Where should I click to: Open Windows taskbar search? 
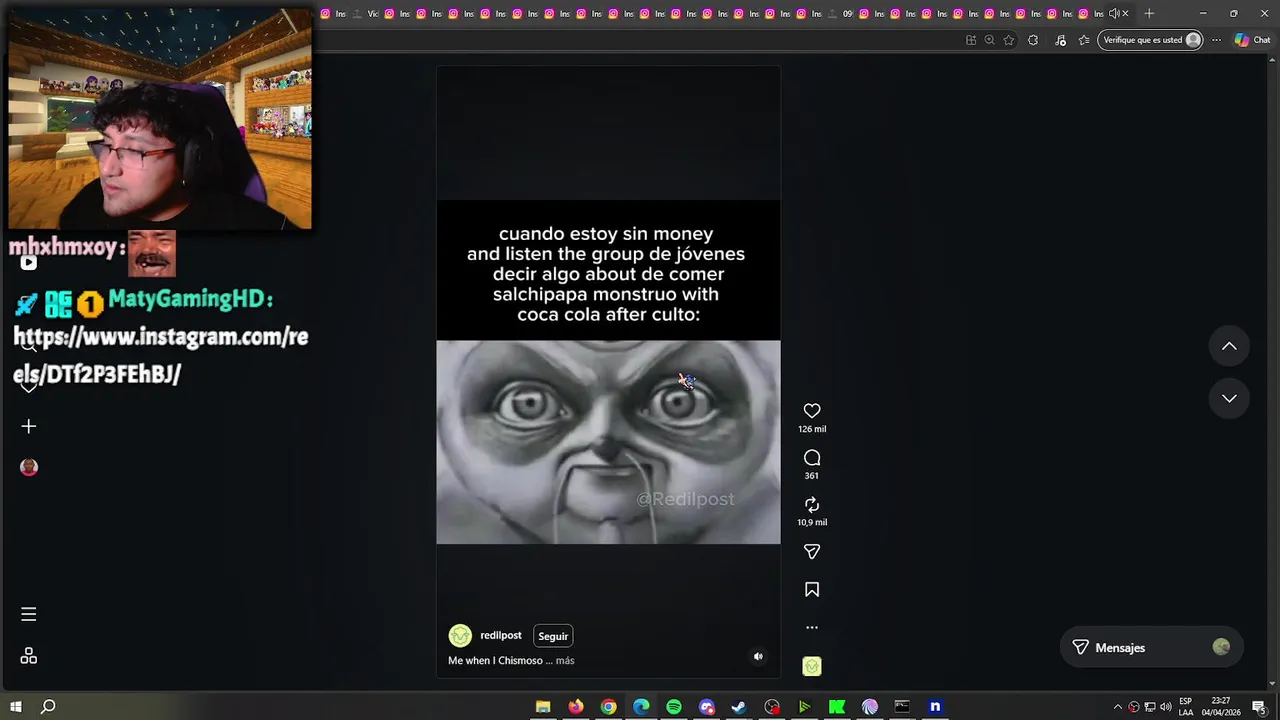click(x=48, y=707)
